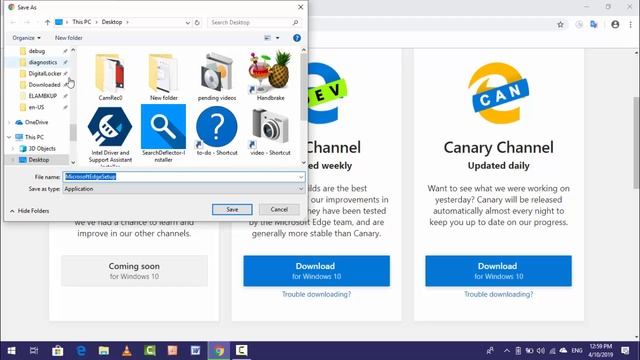Open the Organize dropdown menu

pos(27,38)
